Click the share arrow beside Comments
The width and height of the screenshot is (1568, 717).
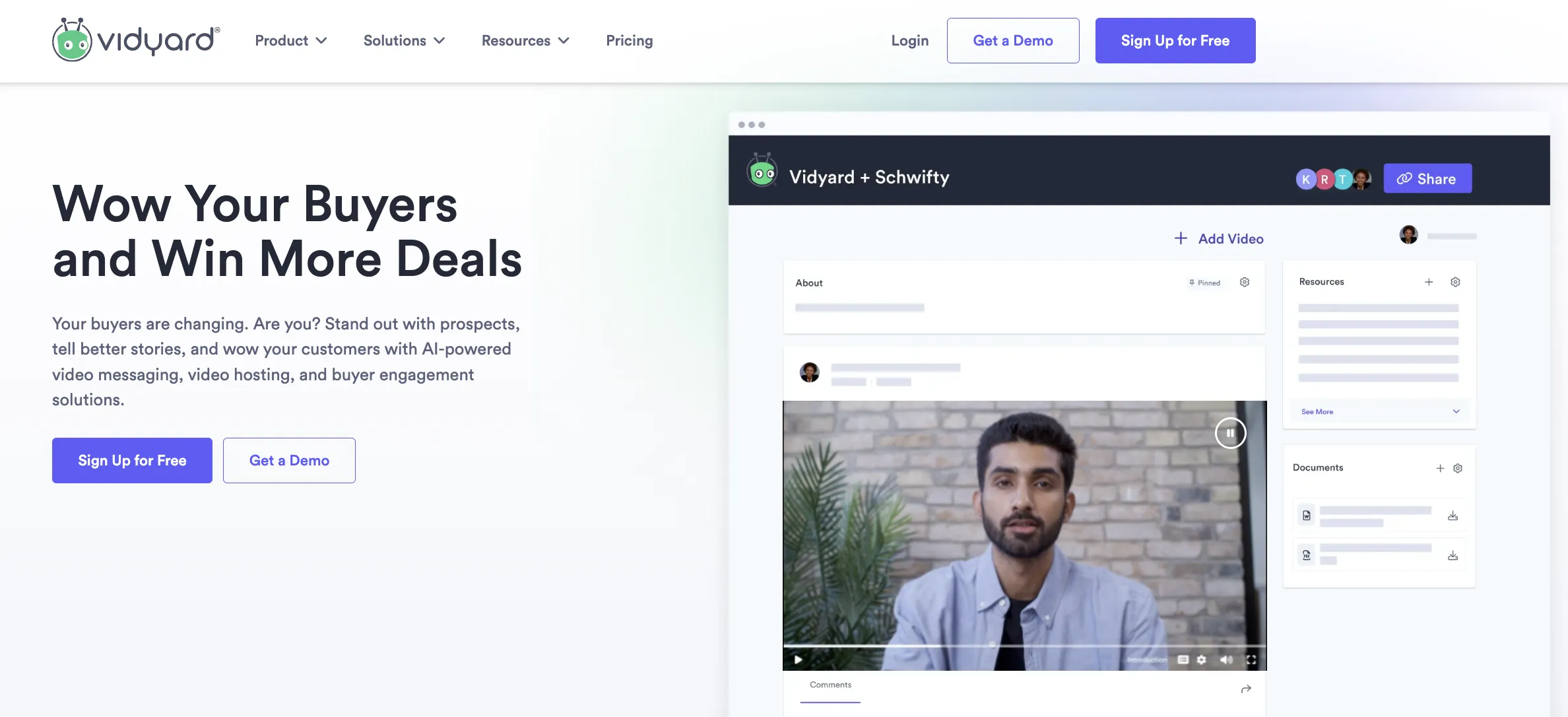[x=1246, y=689]
